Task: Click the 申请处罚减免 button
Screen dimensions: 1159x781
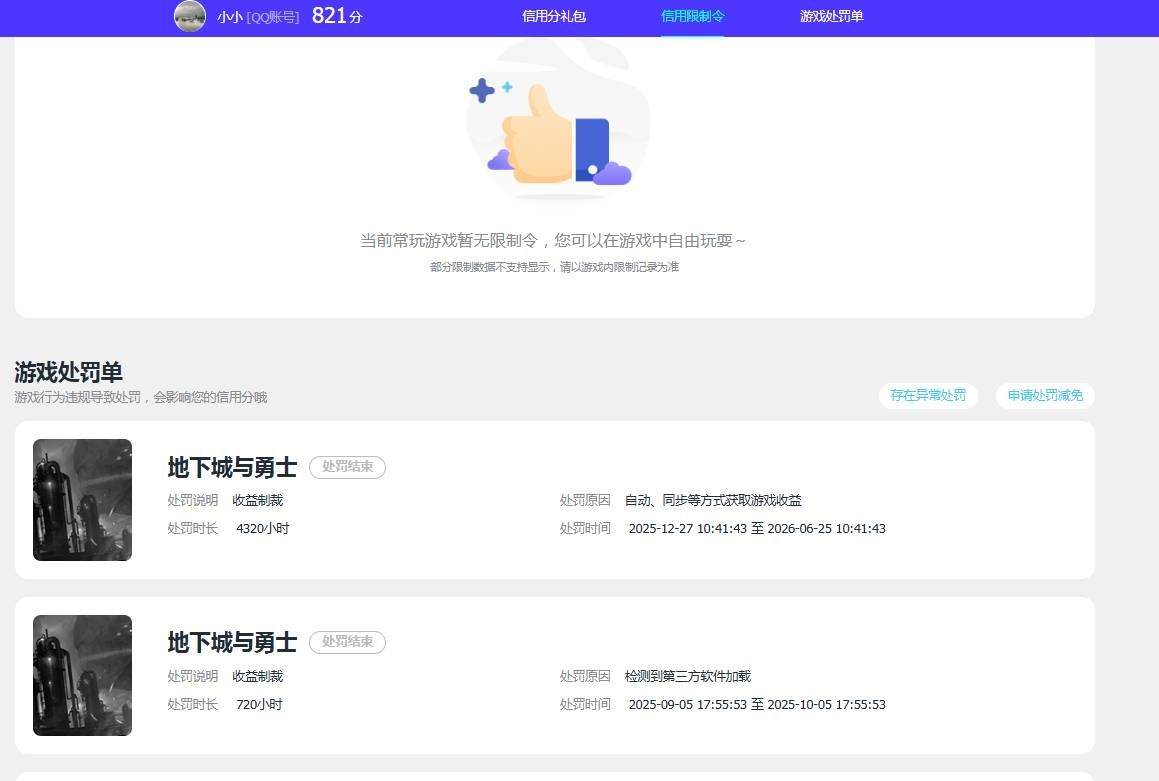Action: click(x=1045, y=395)
